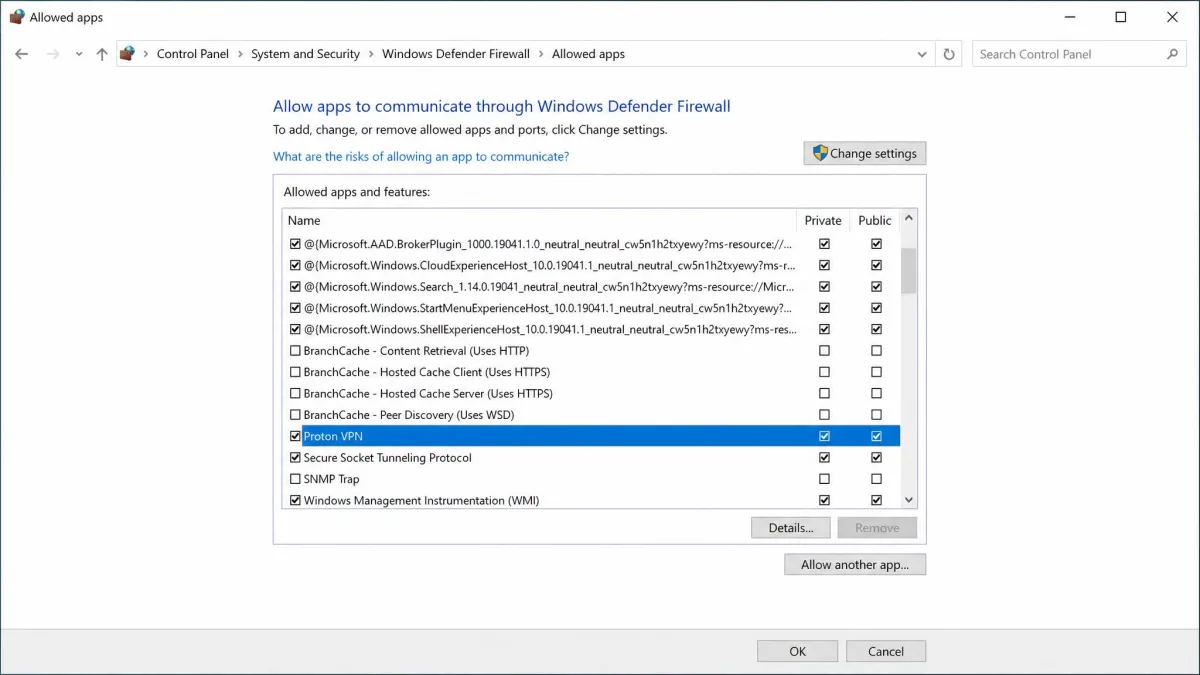Click the Back navigation arrow
Image resolution: width=1200 pixels, height=675 pixels.
22,54
